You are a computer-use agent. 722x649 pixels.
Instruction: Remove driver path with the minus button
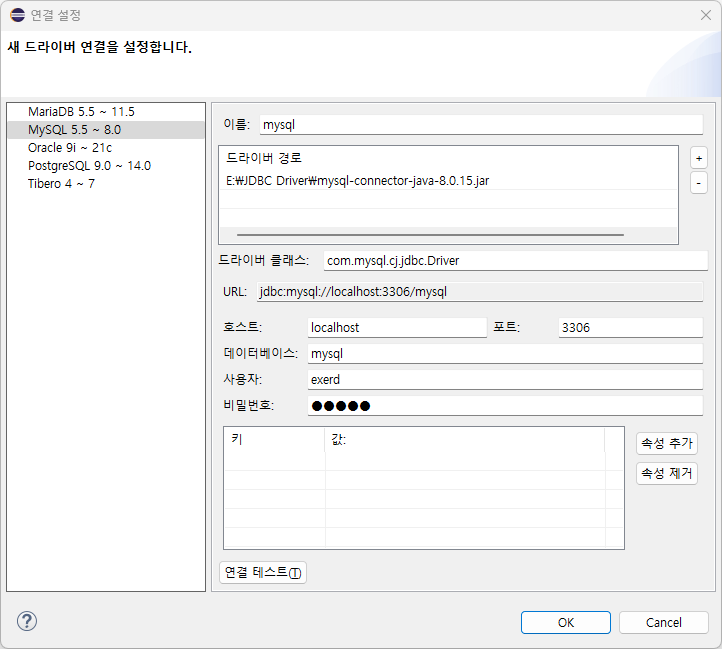[x=699, y=183]
